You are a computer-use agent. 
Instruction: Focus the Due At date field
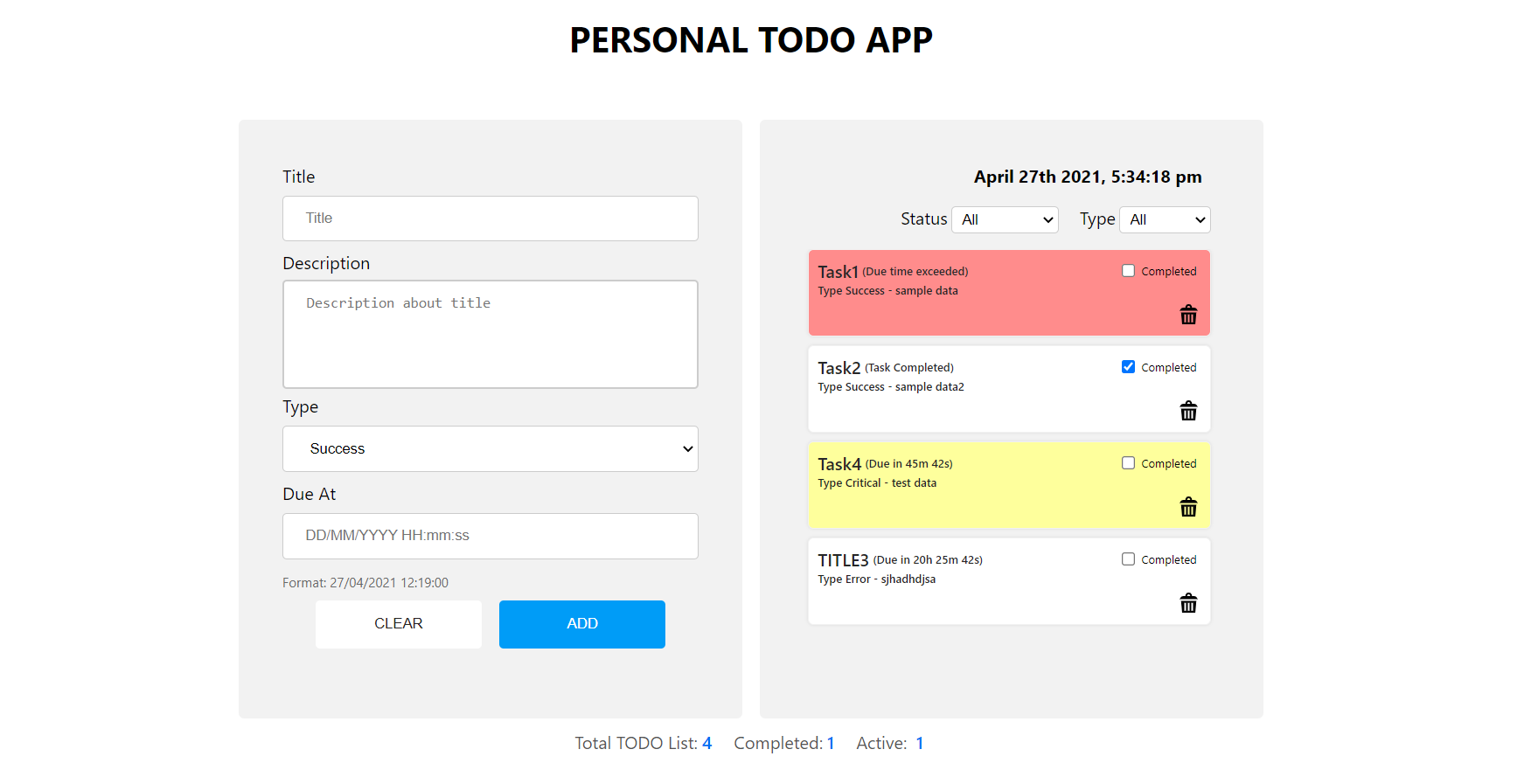tap(490, 536)
